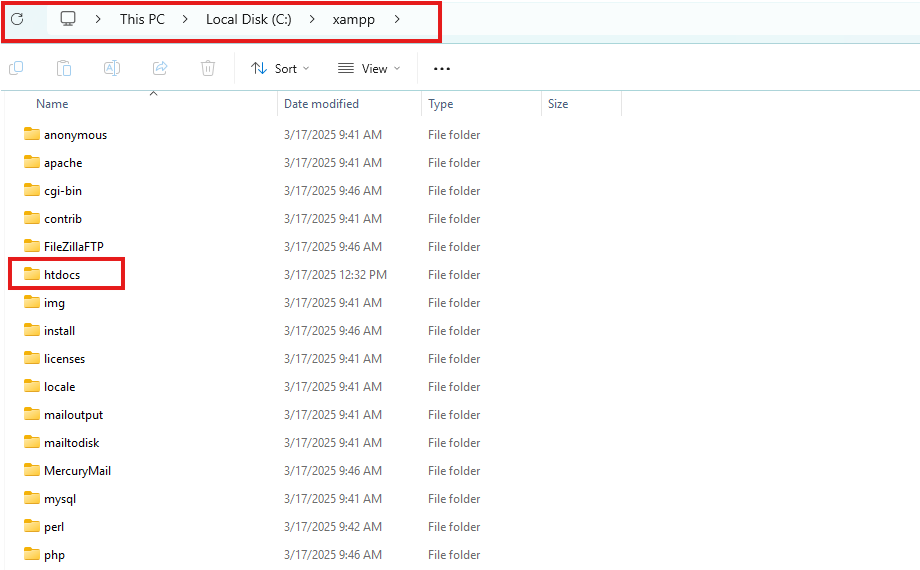Click the 'php' folder name
Viewport: 920px width, 570px height.
point(55,555)
